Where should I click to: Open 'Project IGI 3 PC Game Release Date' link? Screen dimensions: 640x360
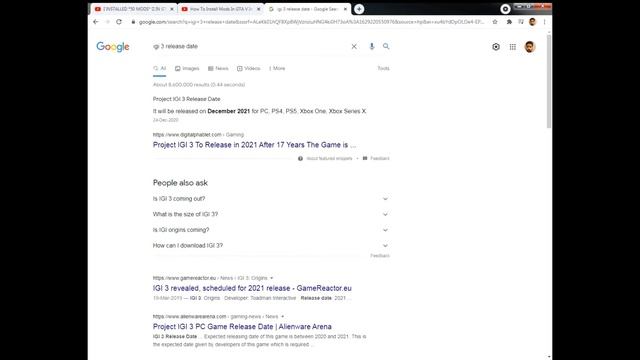click(242, 327)
